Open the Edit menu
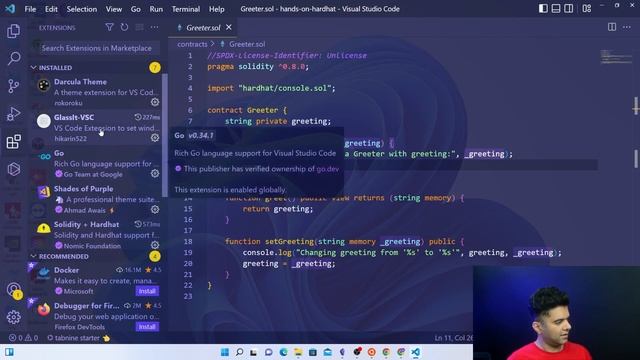 coord(51,9)
